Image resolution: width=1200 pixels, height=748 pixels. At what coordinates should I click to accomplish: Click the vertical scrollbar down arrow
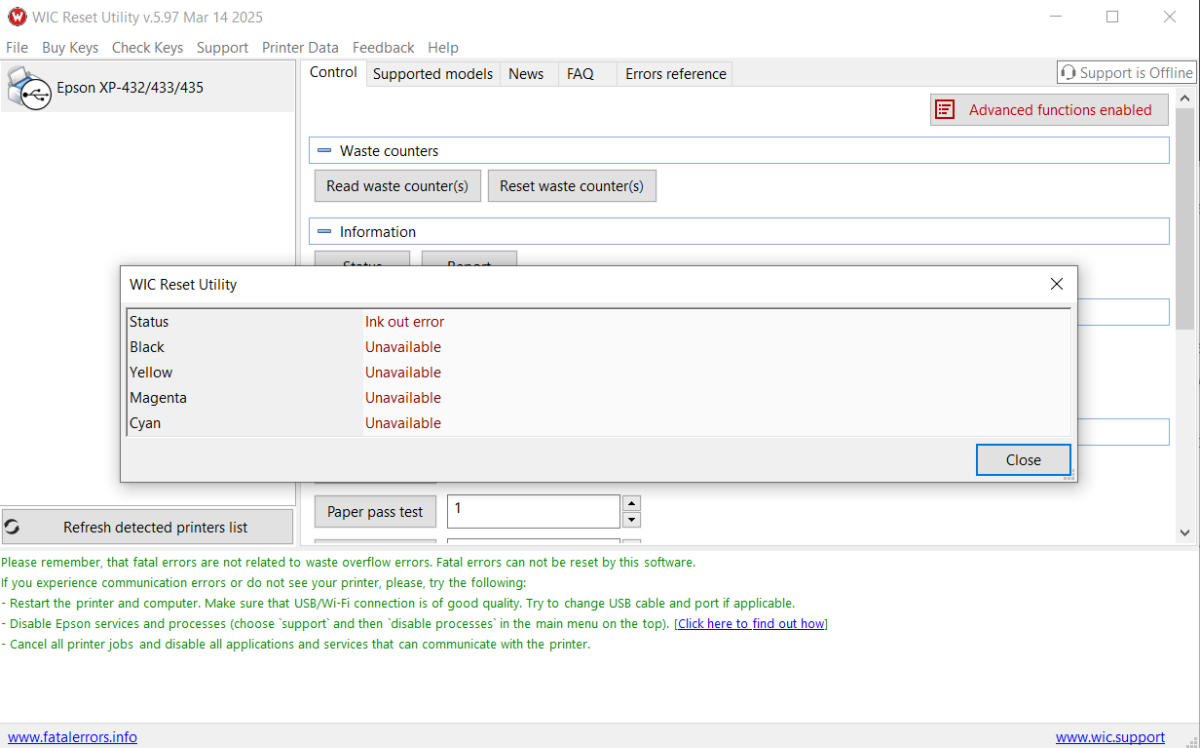click(1185, 534)
